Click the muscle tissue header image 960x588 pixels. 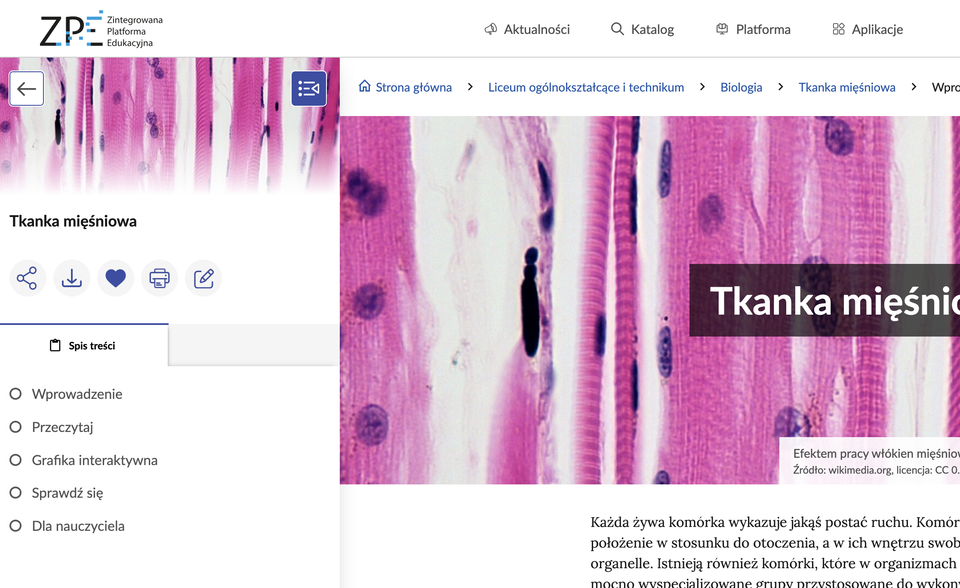point(500,300)
